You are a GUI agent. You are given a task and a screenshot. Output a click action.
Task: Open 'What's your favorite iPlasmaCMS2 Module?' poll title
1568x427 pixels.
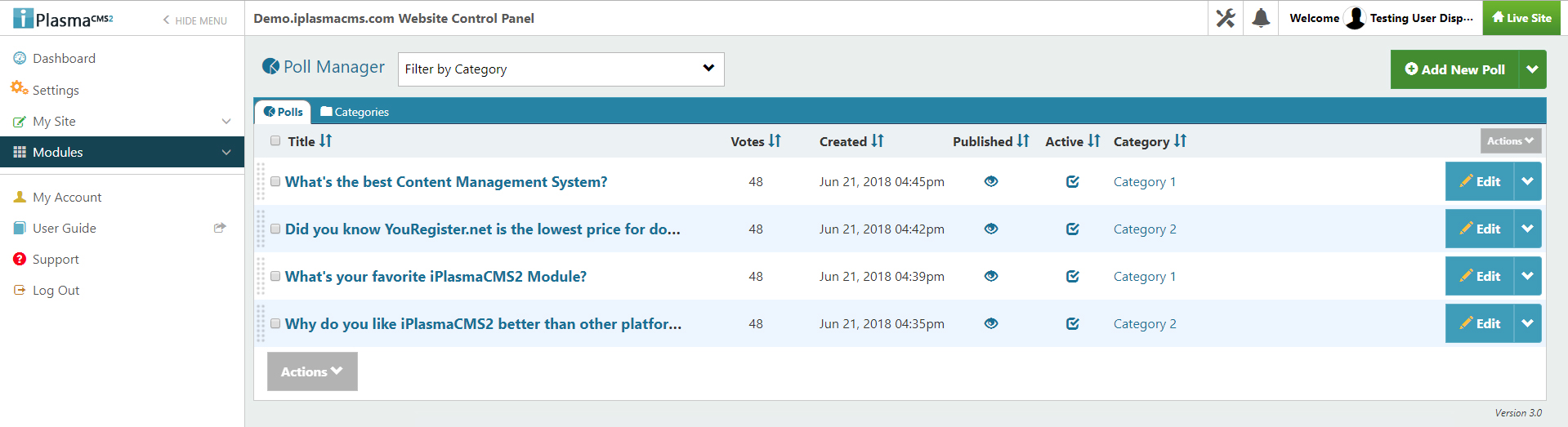pos(436,276)
